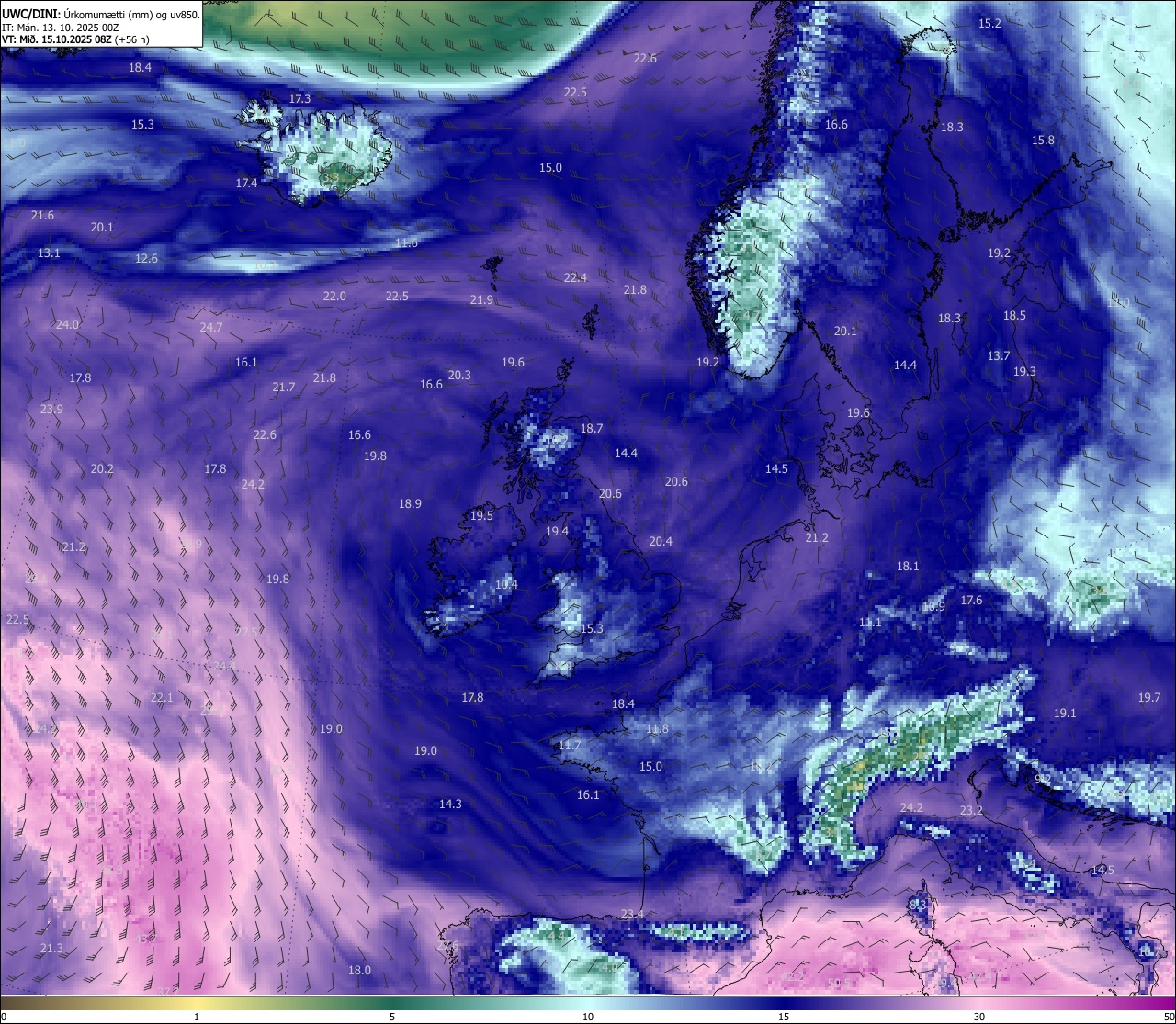Click the value 11.6 south of Iceland
Screen dimensions: 1176x1024
(406, 243)
